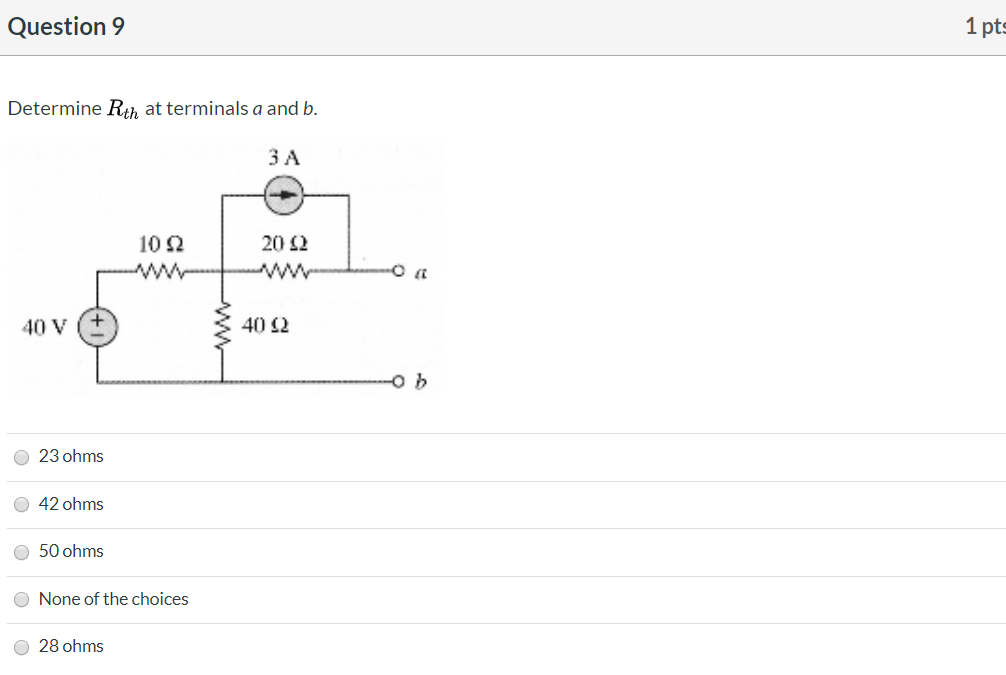Screen dimensions: 1006x675
Task: Click the Question 9 header
Action: point(66,26)
